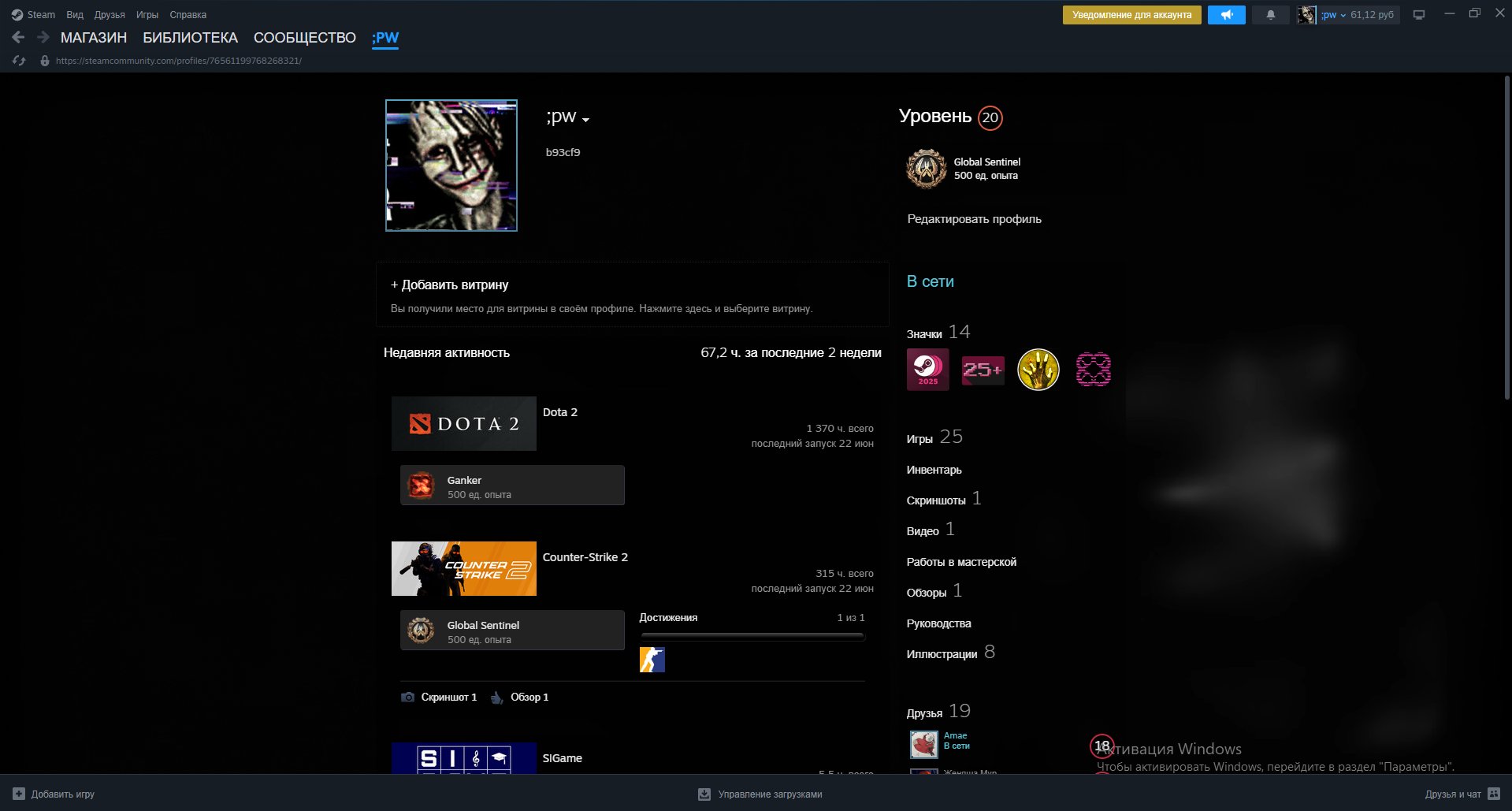
Task: Open the Инвентарь link
Action: pyautogui.click(x=934, y=470)
